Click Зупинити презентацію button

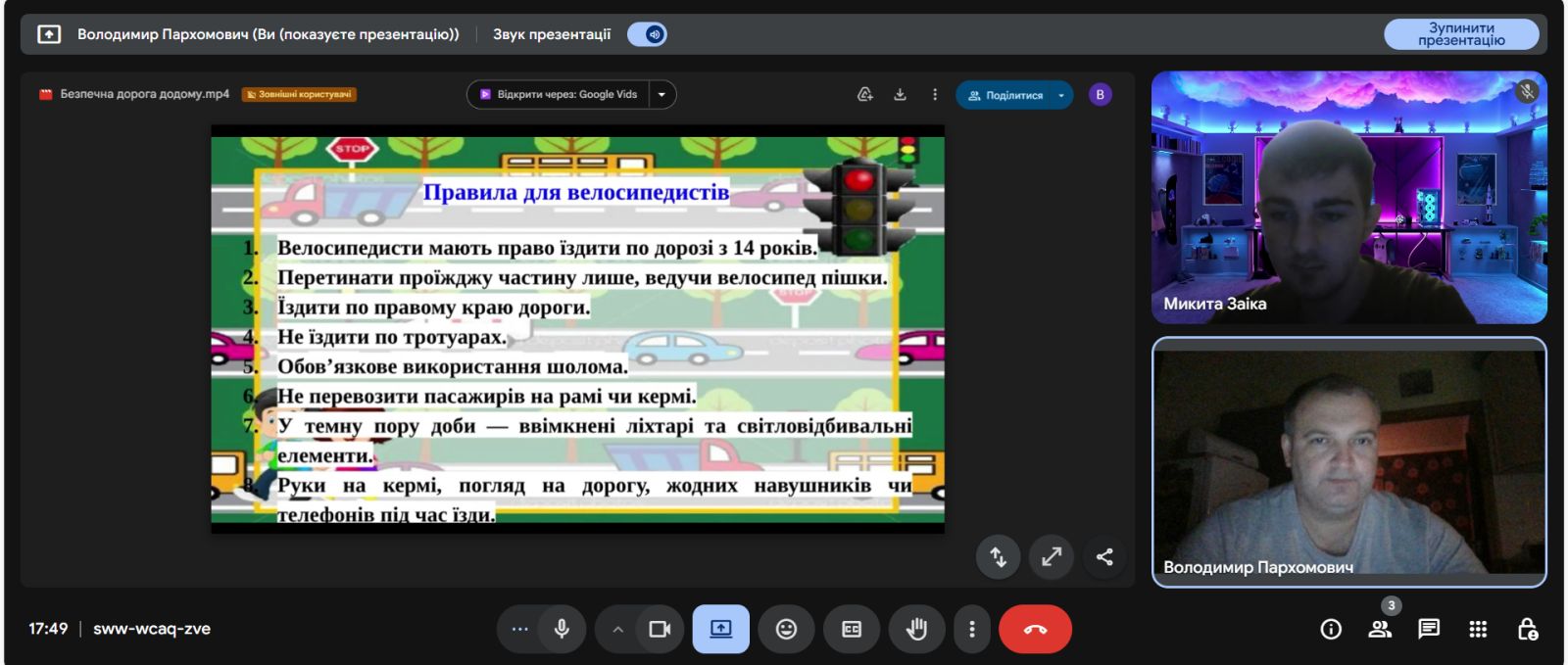point(1460,34)
